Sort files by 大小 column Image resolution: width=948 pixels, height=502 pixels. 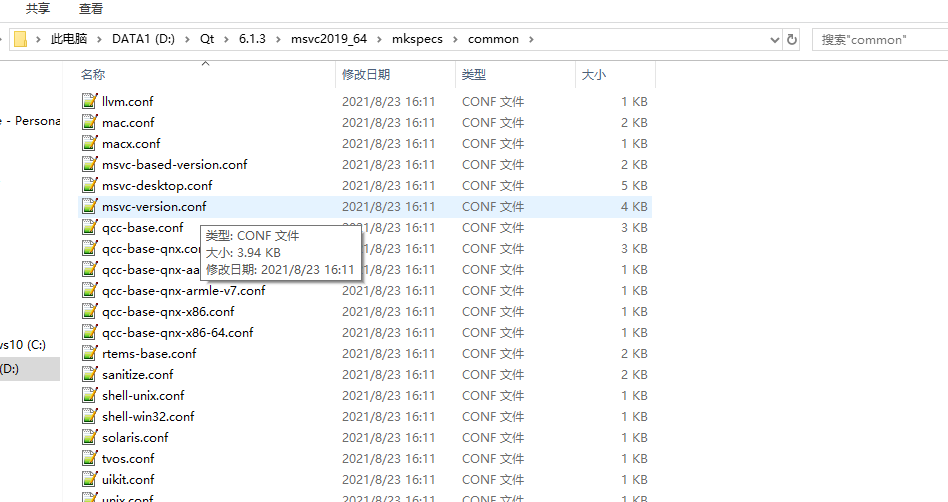[x=593, y=74]
